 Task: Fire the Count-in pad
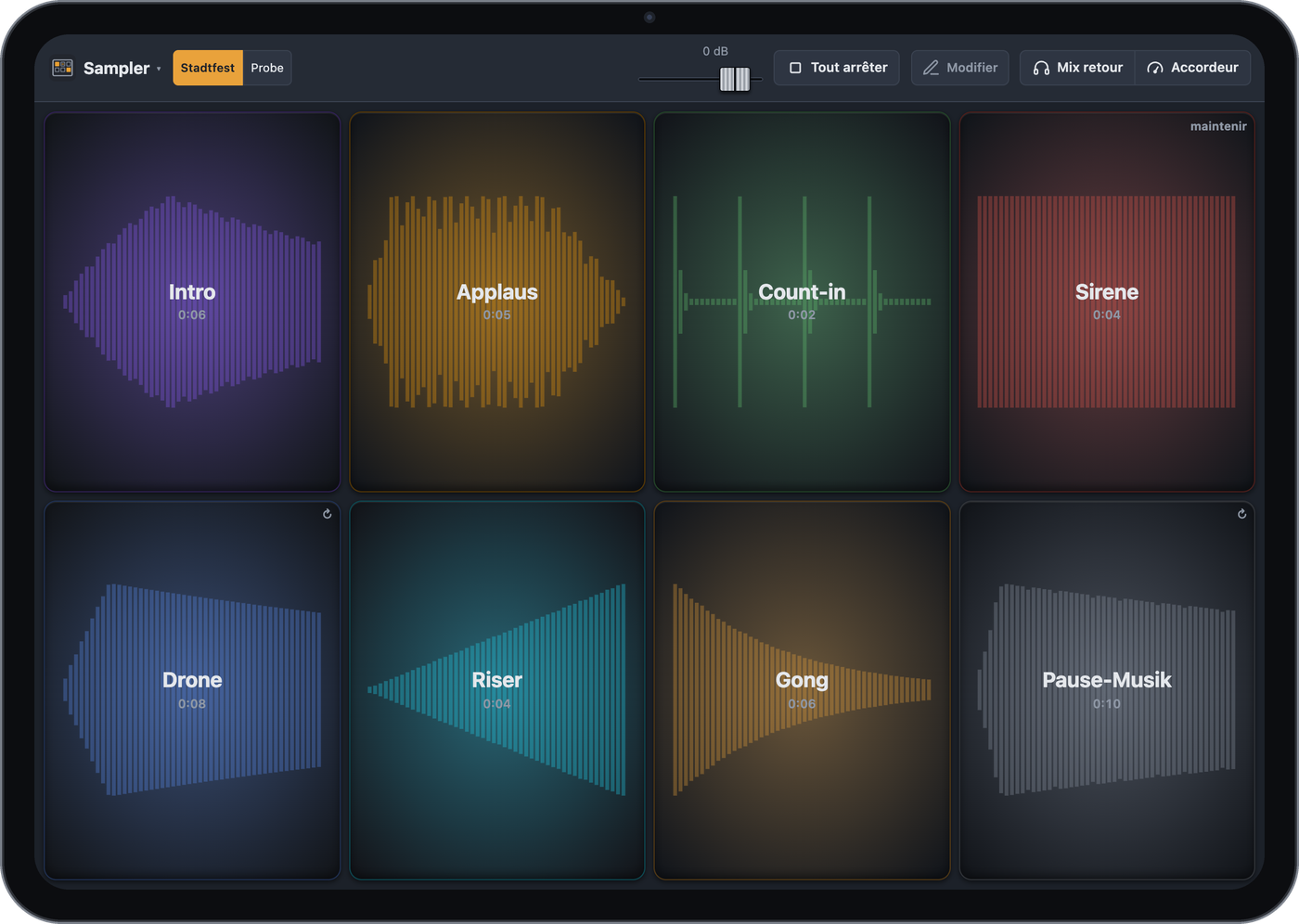[x=802, y=302]
